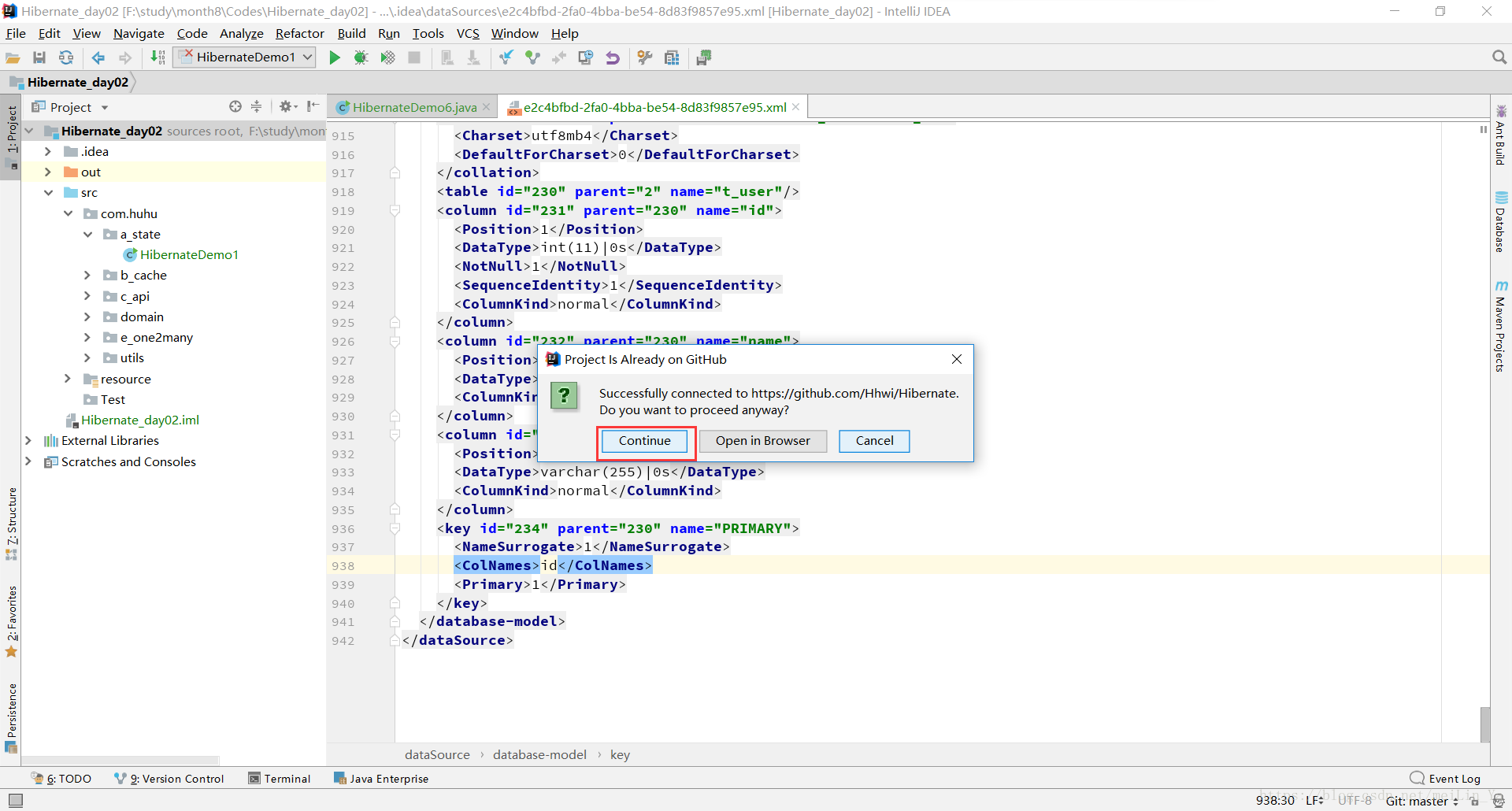
Task: Open the Database side panel
Action: [x=1501, y=222]
